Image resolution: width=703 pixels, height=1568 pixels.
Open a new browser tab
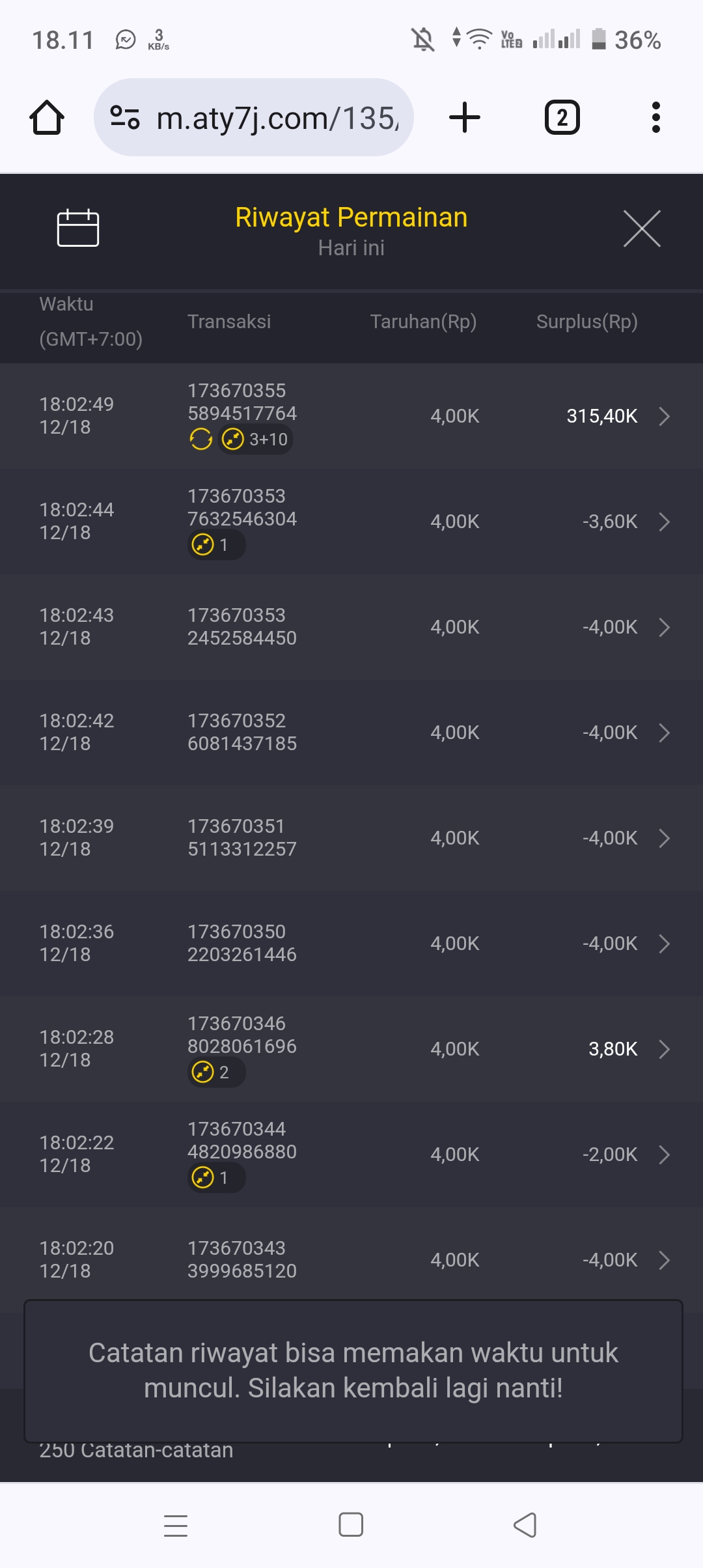pyautogui.click(x=465, y=118)
